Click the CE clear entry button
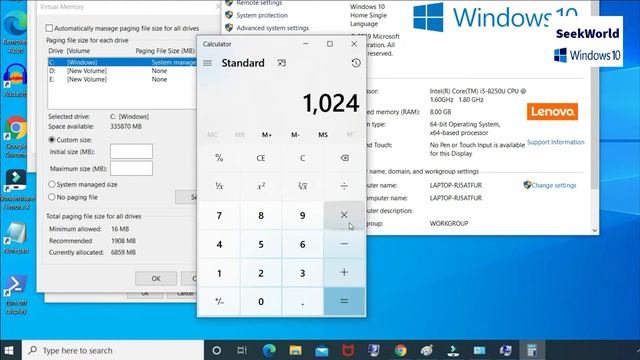The width and height of the screenshot is (640, 360). [261, 158]
